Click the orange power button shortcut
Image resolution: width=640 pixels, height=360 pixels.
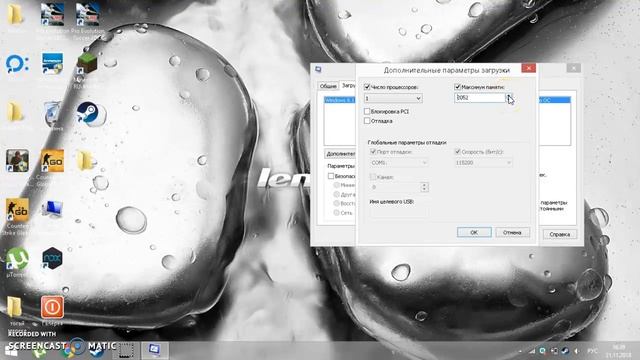tap(52, 307)
